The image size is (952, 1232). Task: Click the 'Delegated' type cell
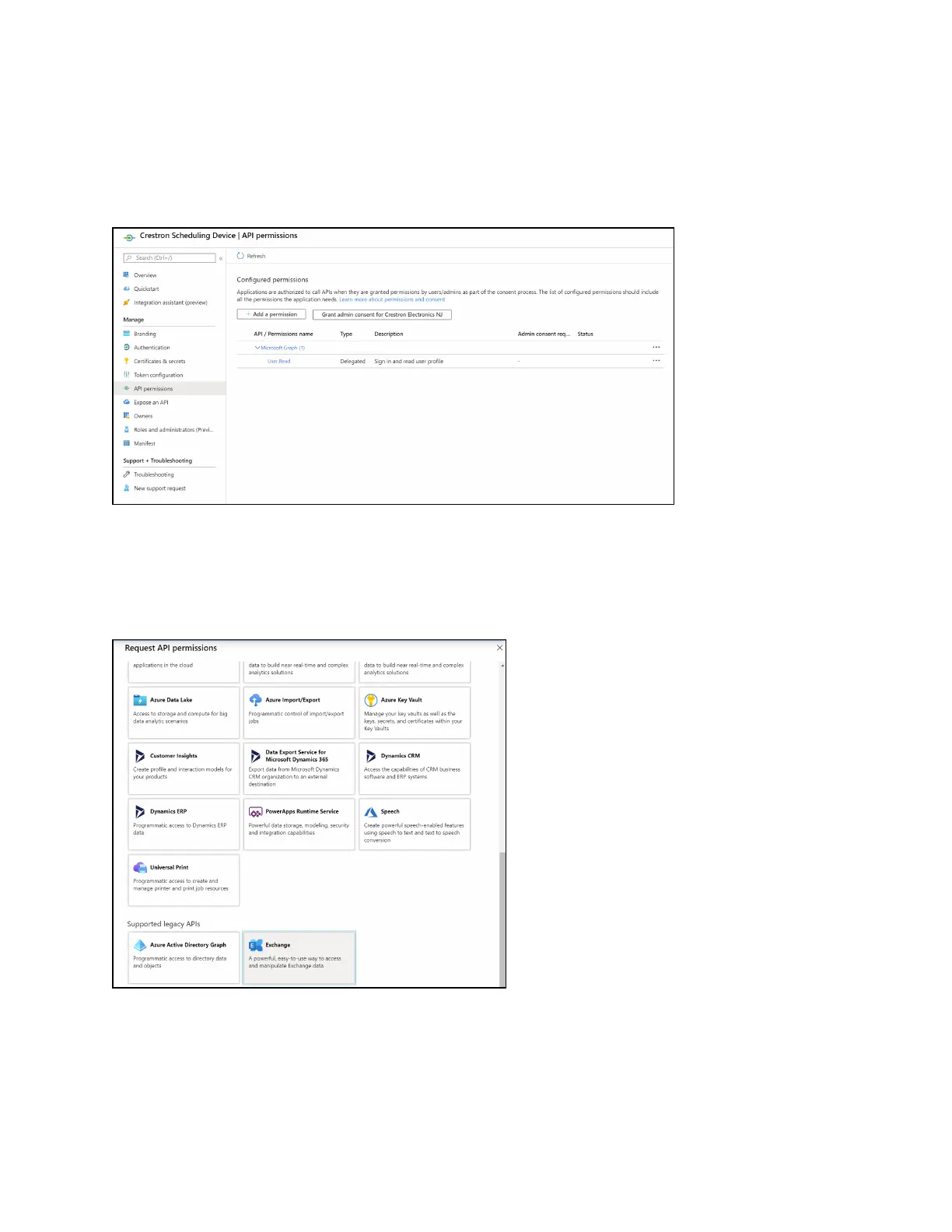[352, 361]
